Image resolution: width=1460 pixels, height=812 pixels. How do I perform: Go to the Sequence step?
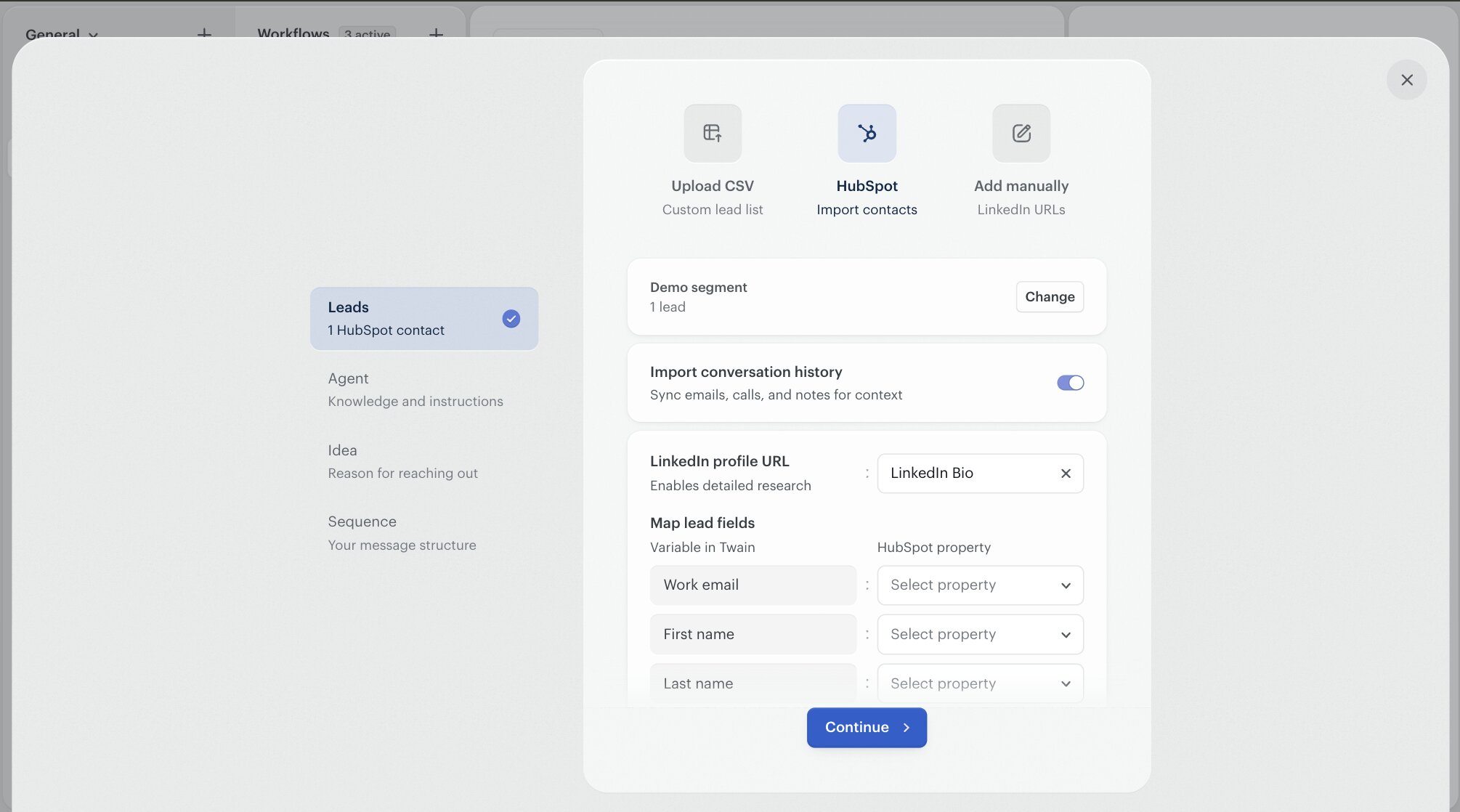click(424, 533)
